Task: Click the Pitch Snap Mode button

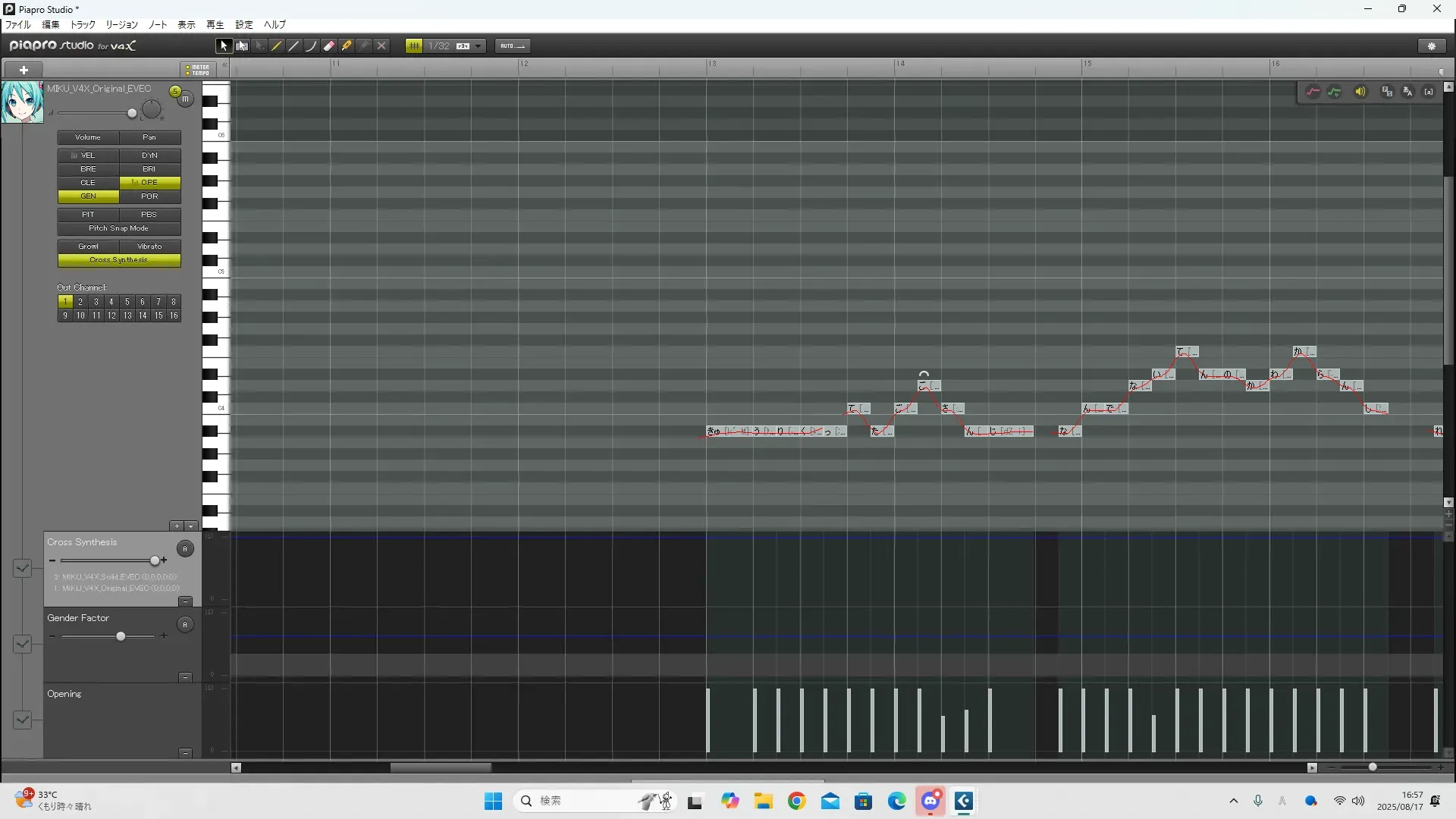Action: coord(119,228)
